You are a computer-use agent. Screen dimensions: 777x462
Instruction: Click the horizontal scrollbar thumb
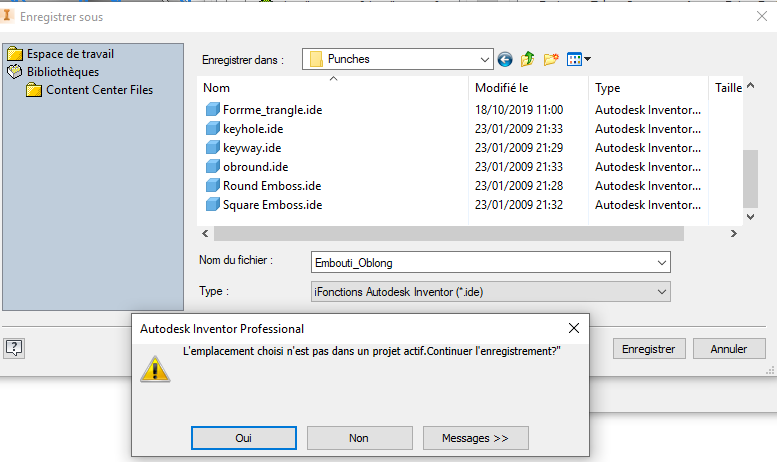pos(449,233)
